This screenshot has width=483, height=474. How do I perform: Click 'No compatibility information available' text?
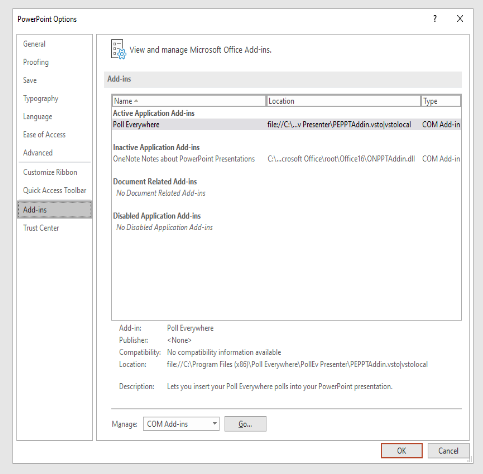(x=224, y=352)
